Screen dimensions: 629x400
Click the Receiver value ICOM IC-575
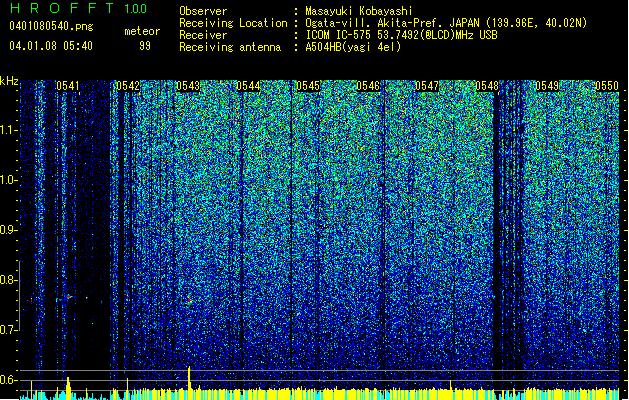click(x=339, y=35)
